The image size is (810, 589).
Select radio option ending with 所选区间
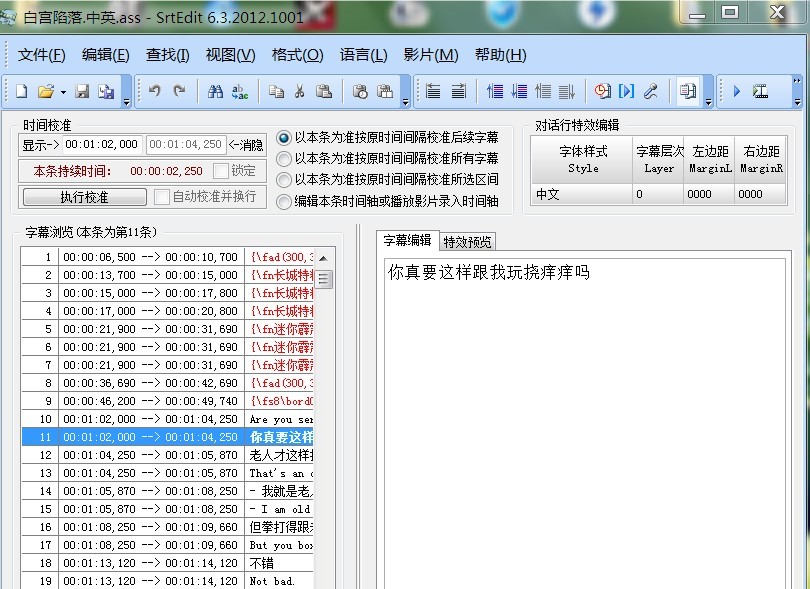pyautogui.click(x=284, y=180)
